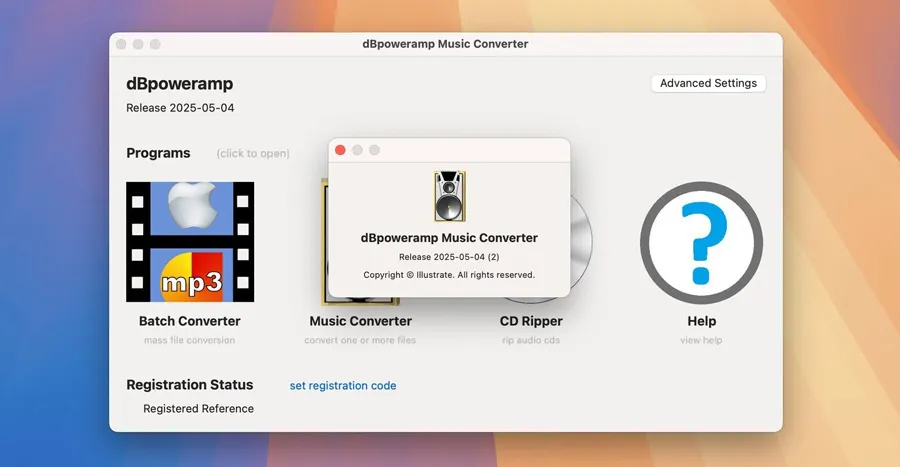This screenshot has width=900, height=467.
Task: Select the 'Music Converter' label under Programs
Action: click(x=360, y=321)
